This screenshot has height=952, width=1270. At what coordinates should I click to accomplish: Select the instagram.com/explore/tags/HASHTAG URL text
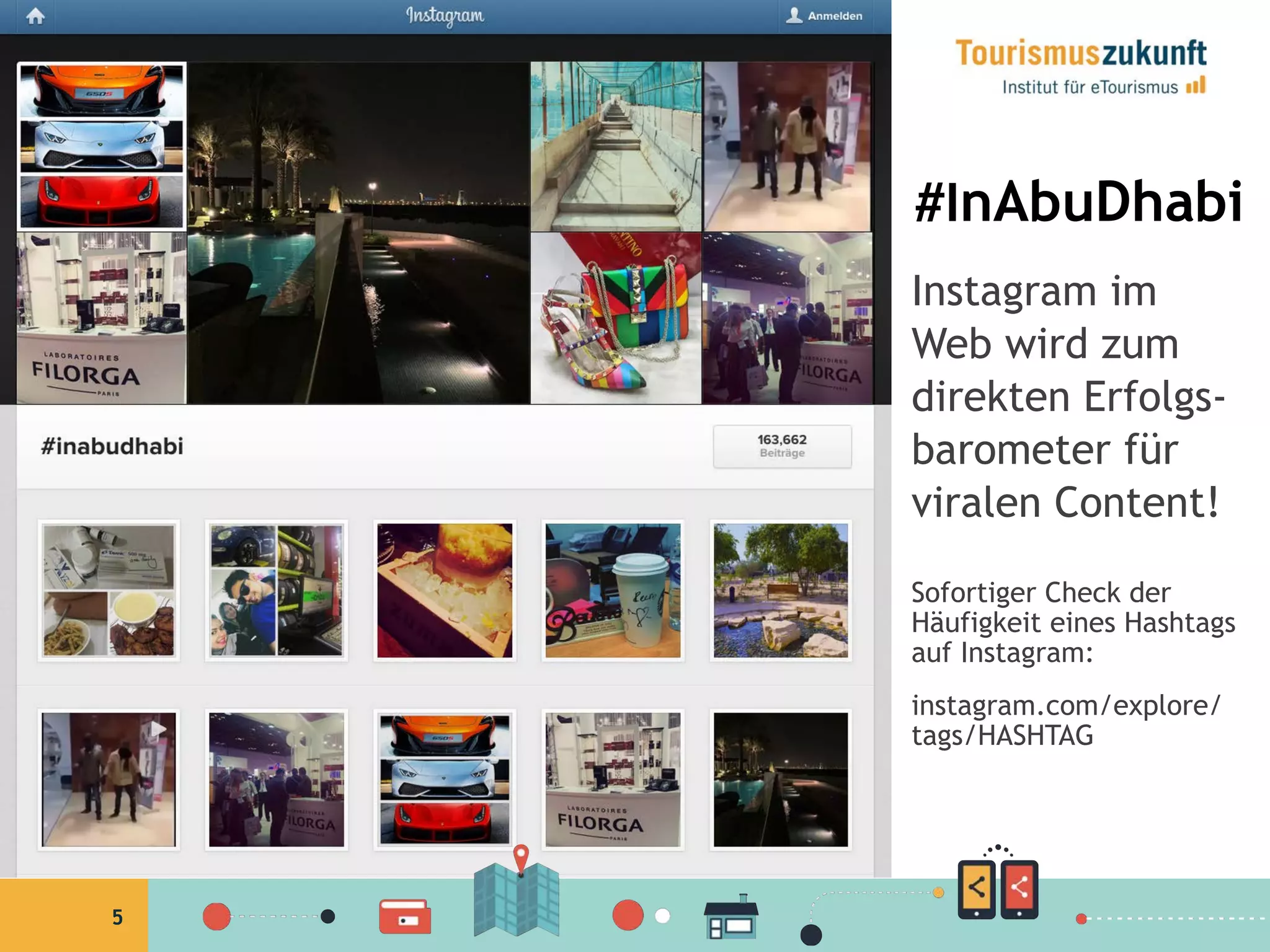(x=1065, y=720)
